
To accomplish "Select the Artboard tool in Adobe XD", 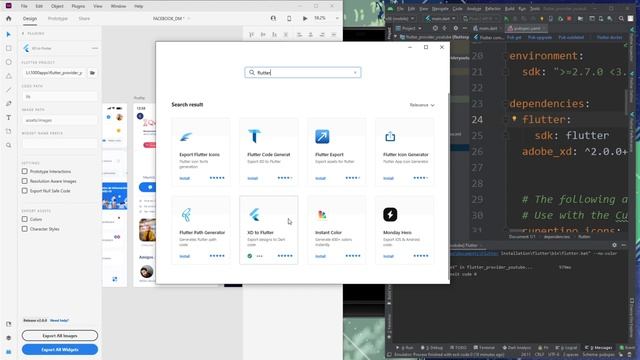I will [9, 131].
